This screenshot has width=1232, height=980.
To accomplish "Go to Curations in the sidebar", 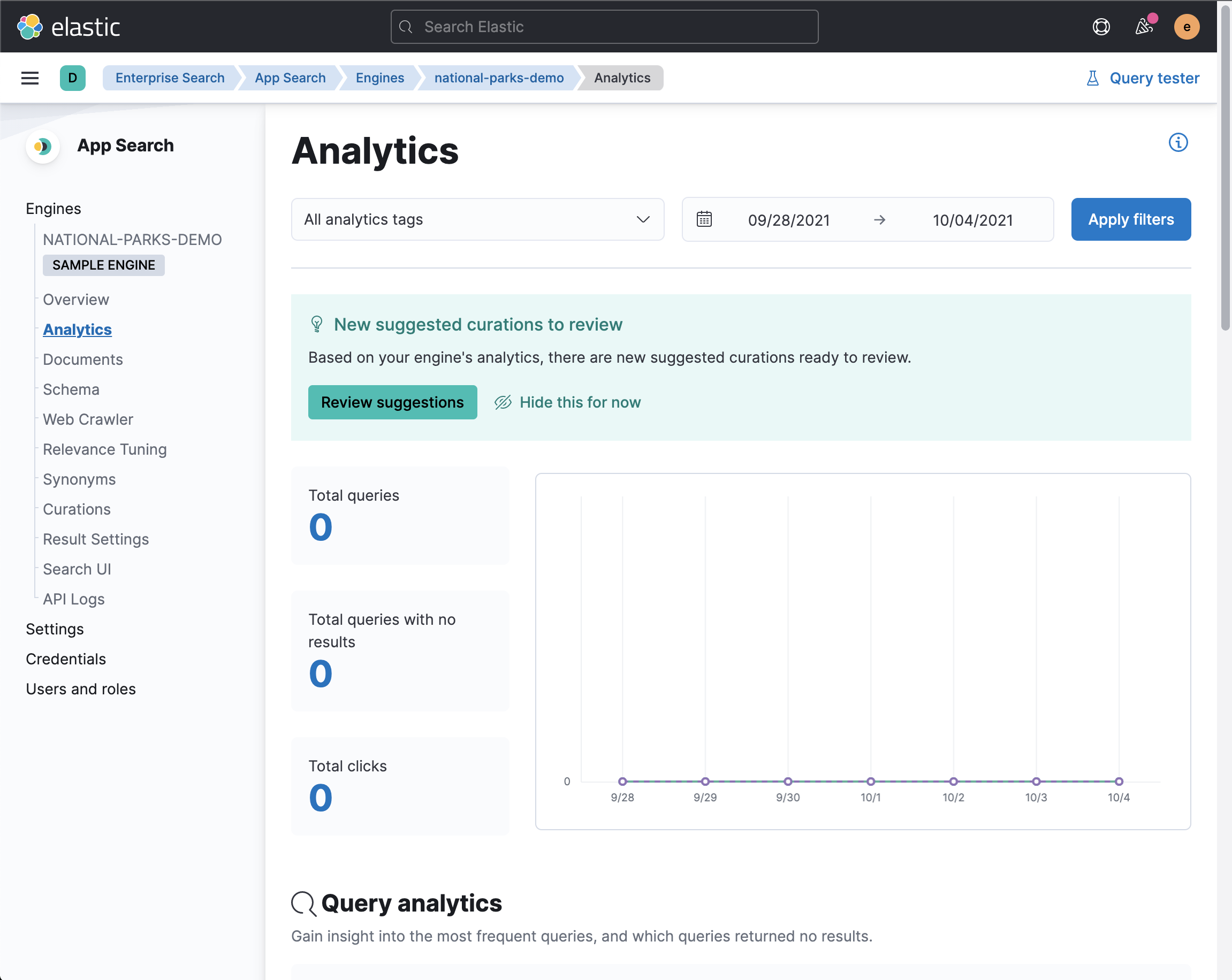I will tap(77, 509).
